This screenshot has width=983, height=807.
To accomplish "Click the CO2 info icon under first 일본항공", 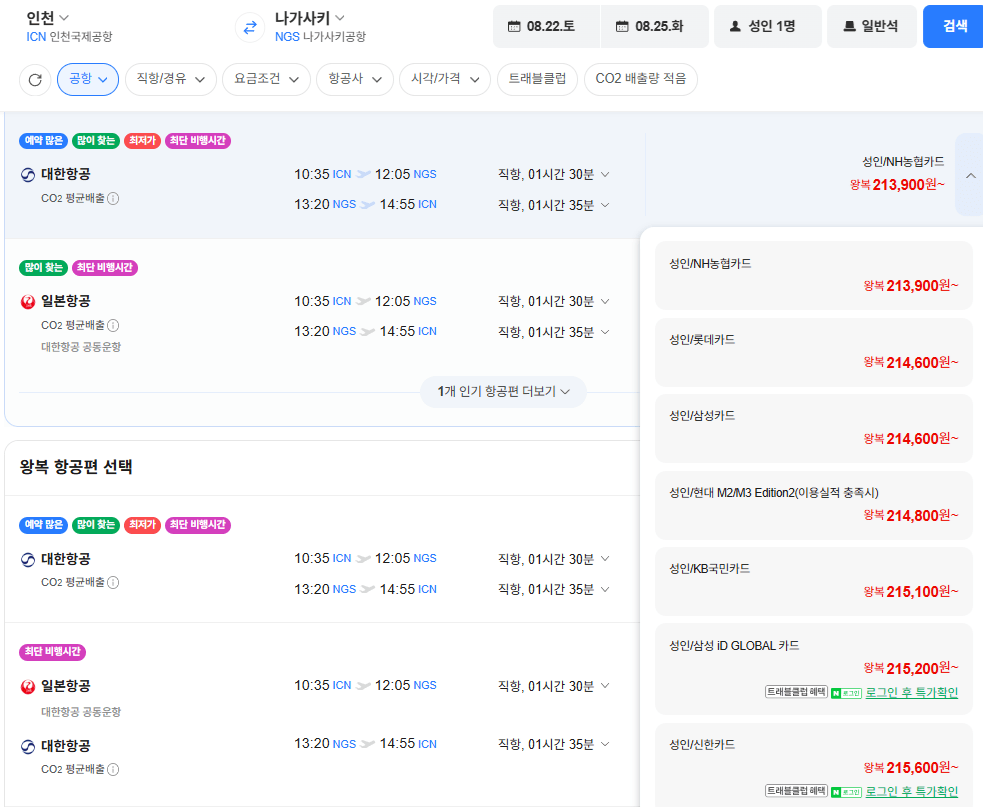I will pos(113,325).
